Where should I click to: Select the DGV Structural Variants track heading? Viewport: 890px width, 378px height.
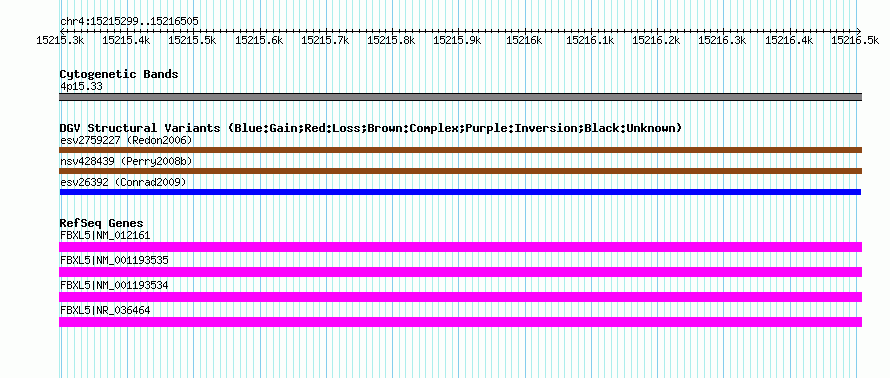371,128
